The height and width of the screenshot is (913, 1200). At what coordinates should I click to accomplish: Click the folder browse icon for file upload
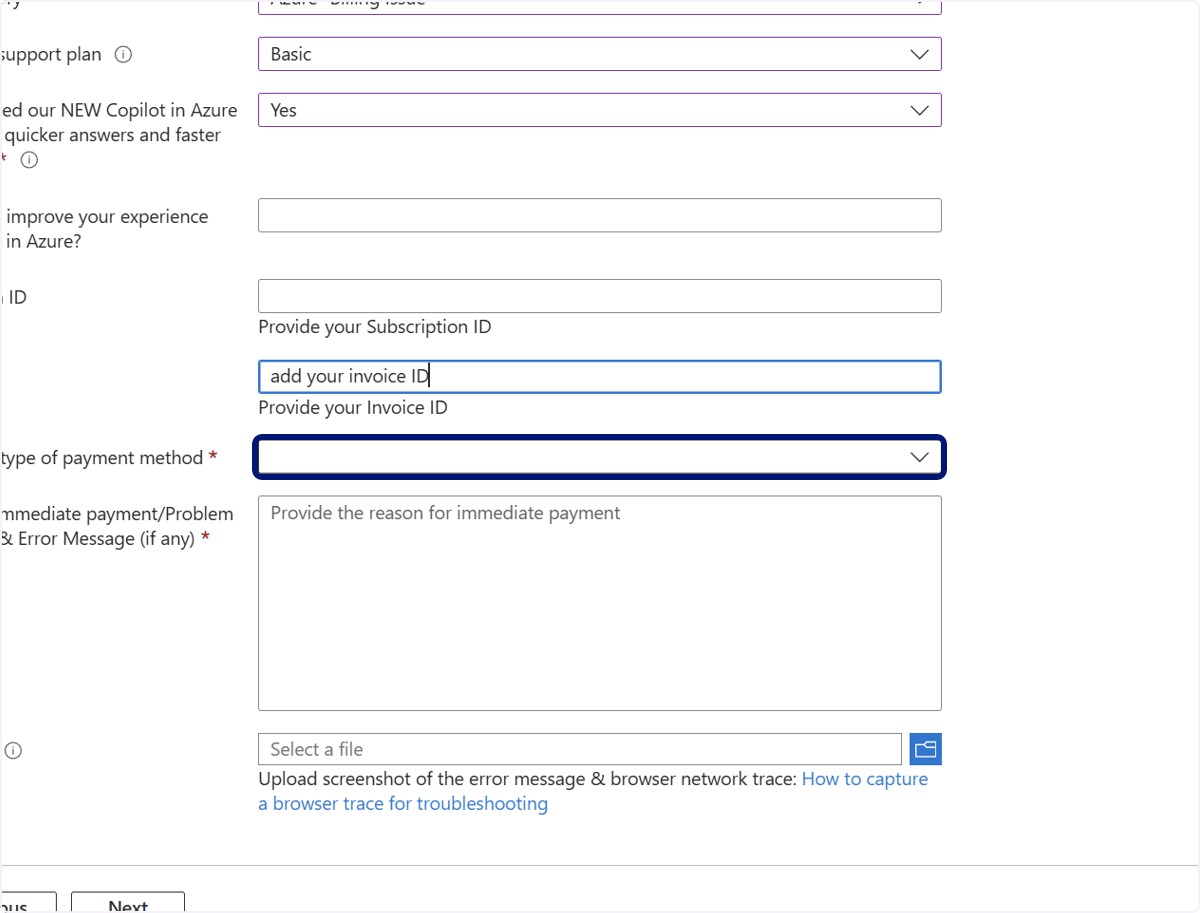tap(926, 749)
